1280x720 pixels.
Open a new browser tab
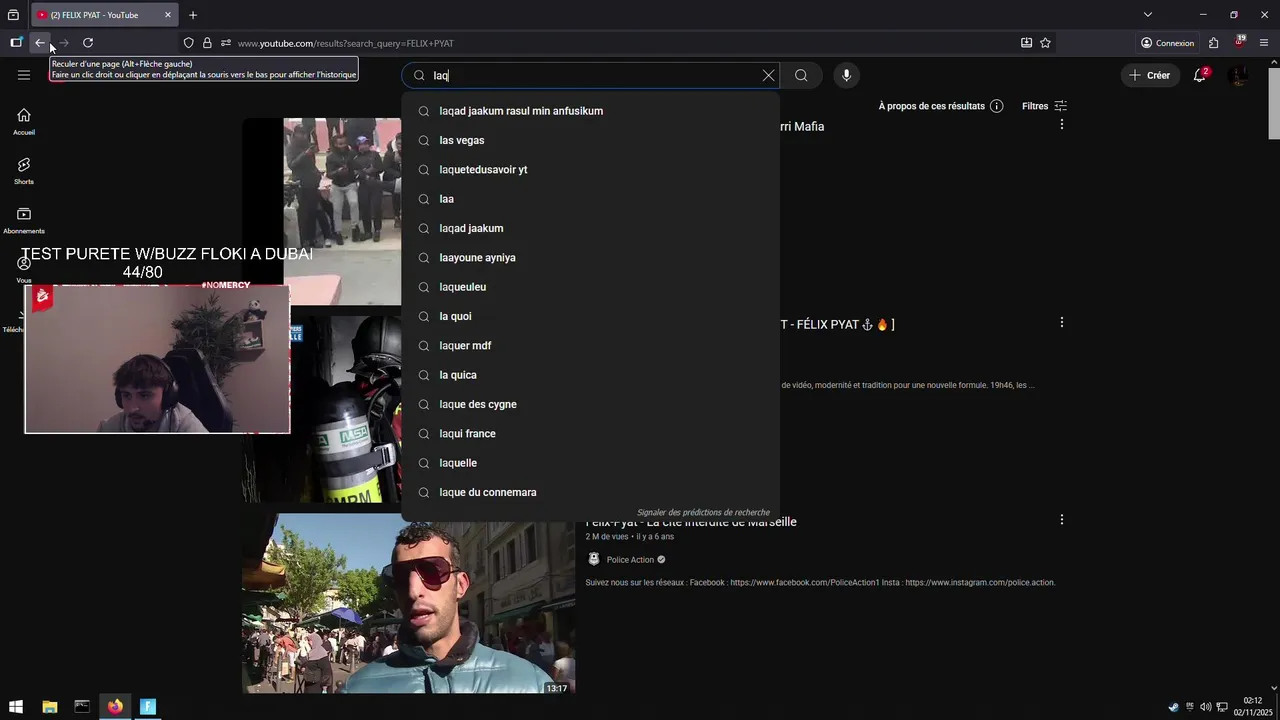pos(193,15)
